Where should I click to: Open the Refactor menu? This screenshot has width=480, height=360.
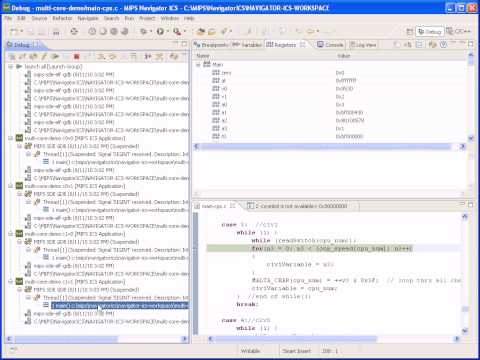click(x=62, y=18)
